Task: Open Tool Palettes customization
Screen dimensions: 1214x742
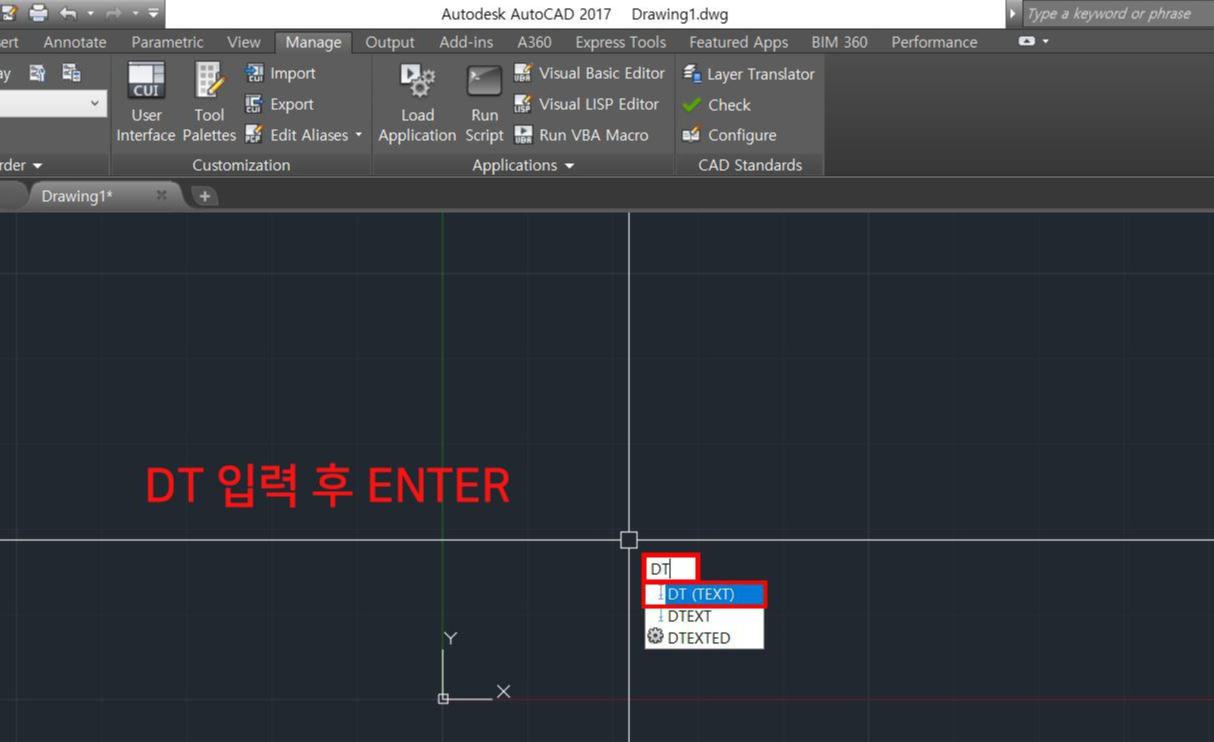Action: click(x=209, y=102)
